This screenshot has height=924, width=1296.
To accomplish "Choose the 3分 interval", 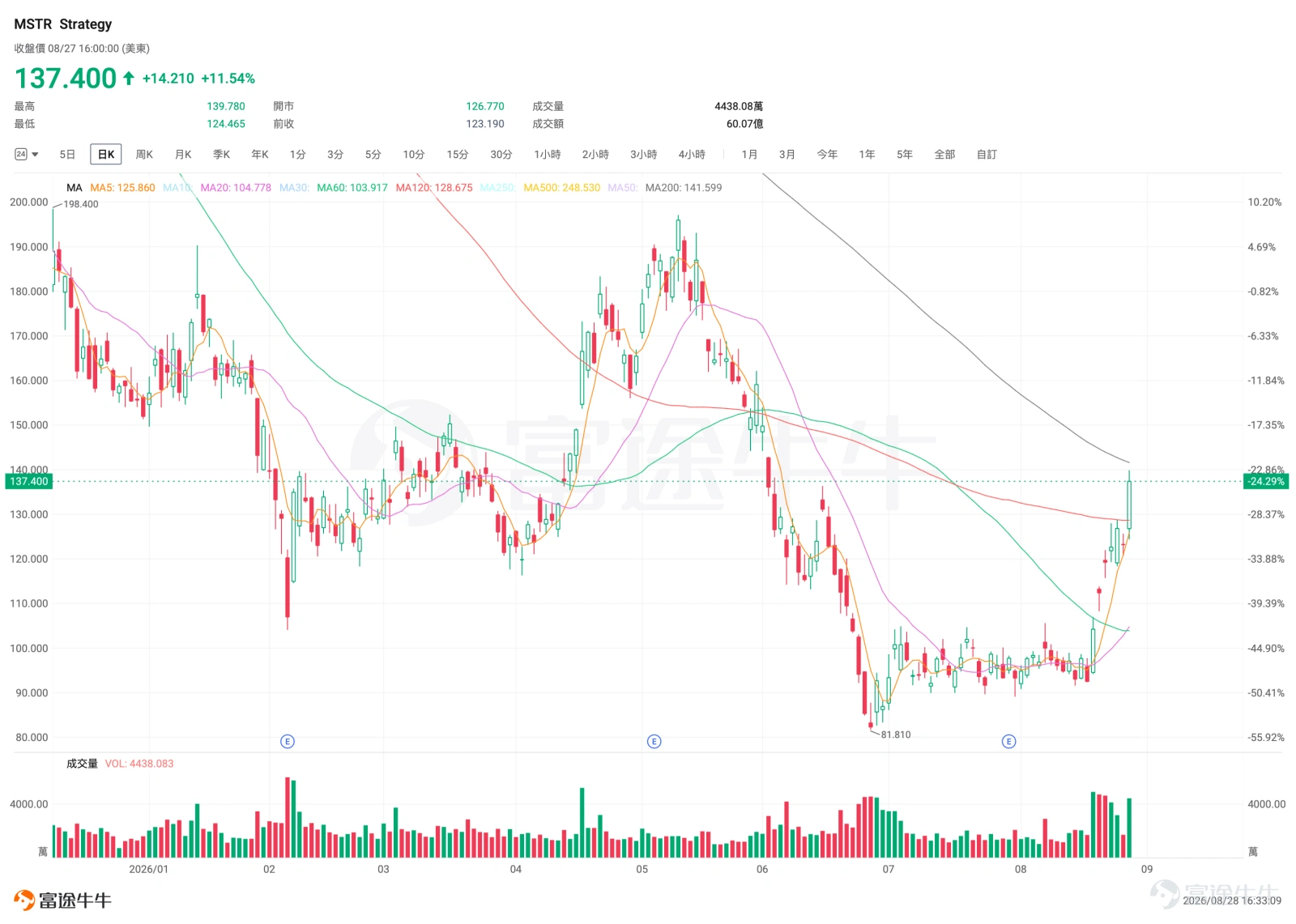I will (335, 154).
